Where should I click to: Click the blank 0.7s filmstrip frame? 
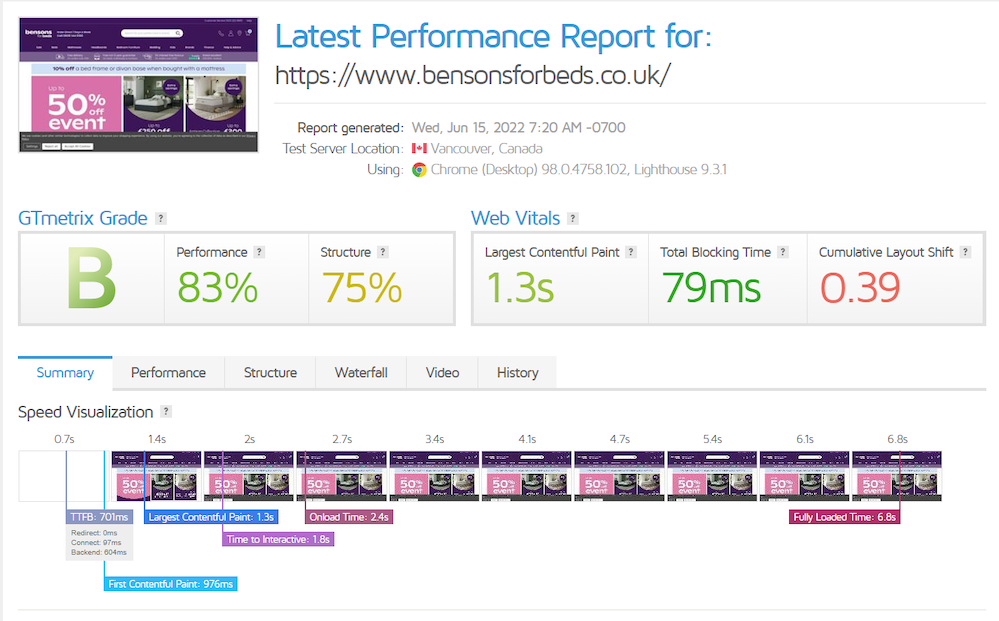pos(64,476)
